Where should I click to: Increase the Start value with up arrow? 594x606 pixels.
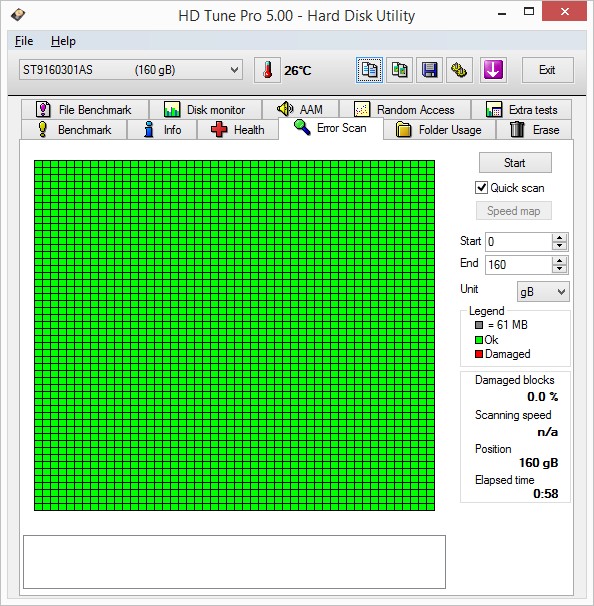point(559,237)
